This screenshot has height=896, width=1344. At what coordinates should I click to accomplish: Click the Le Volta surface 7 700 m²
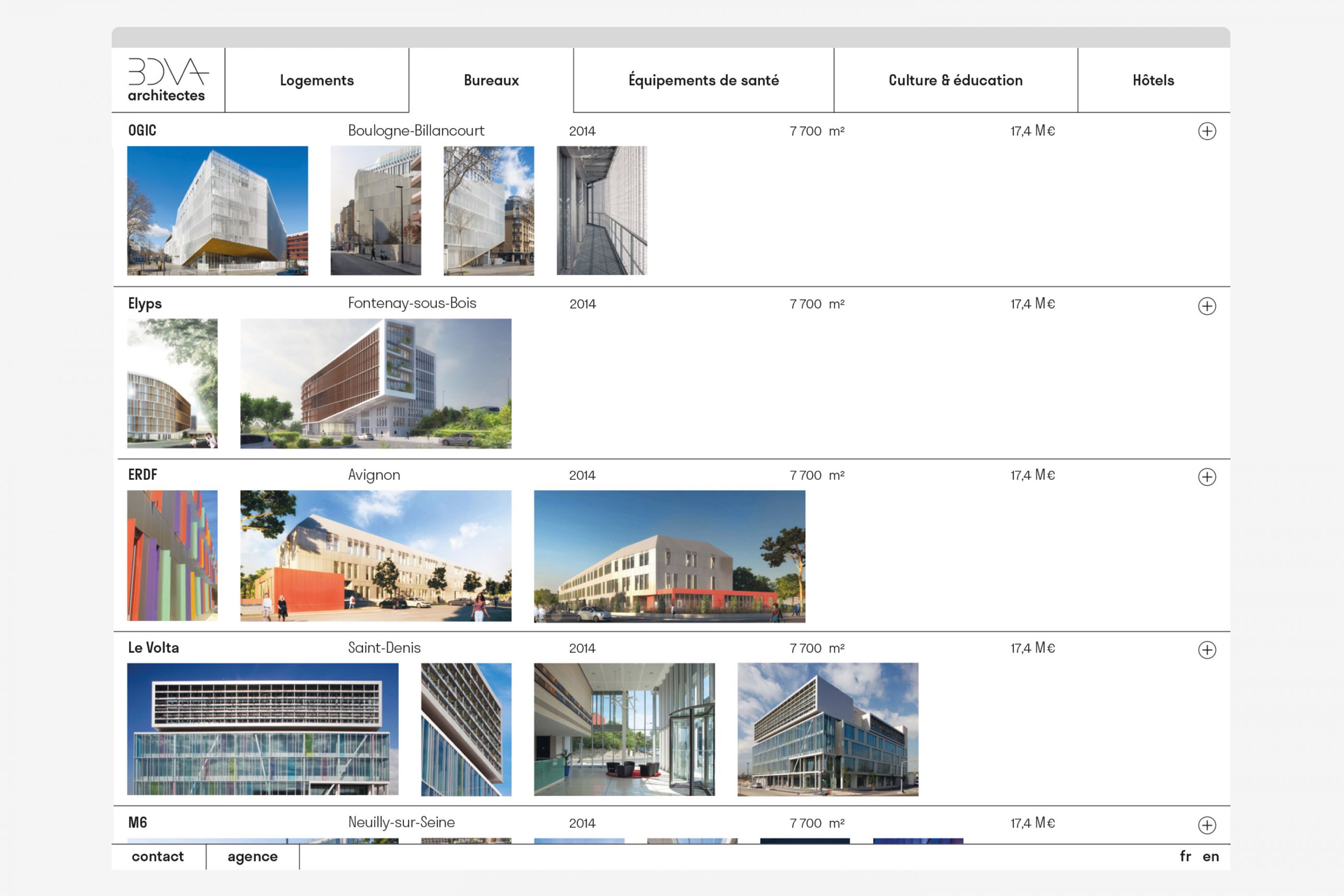[817, 648]
